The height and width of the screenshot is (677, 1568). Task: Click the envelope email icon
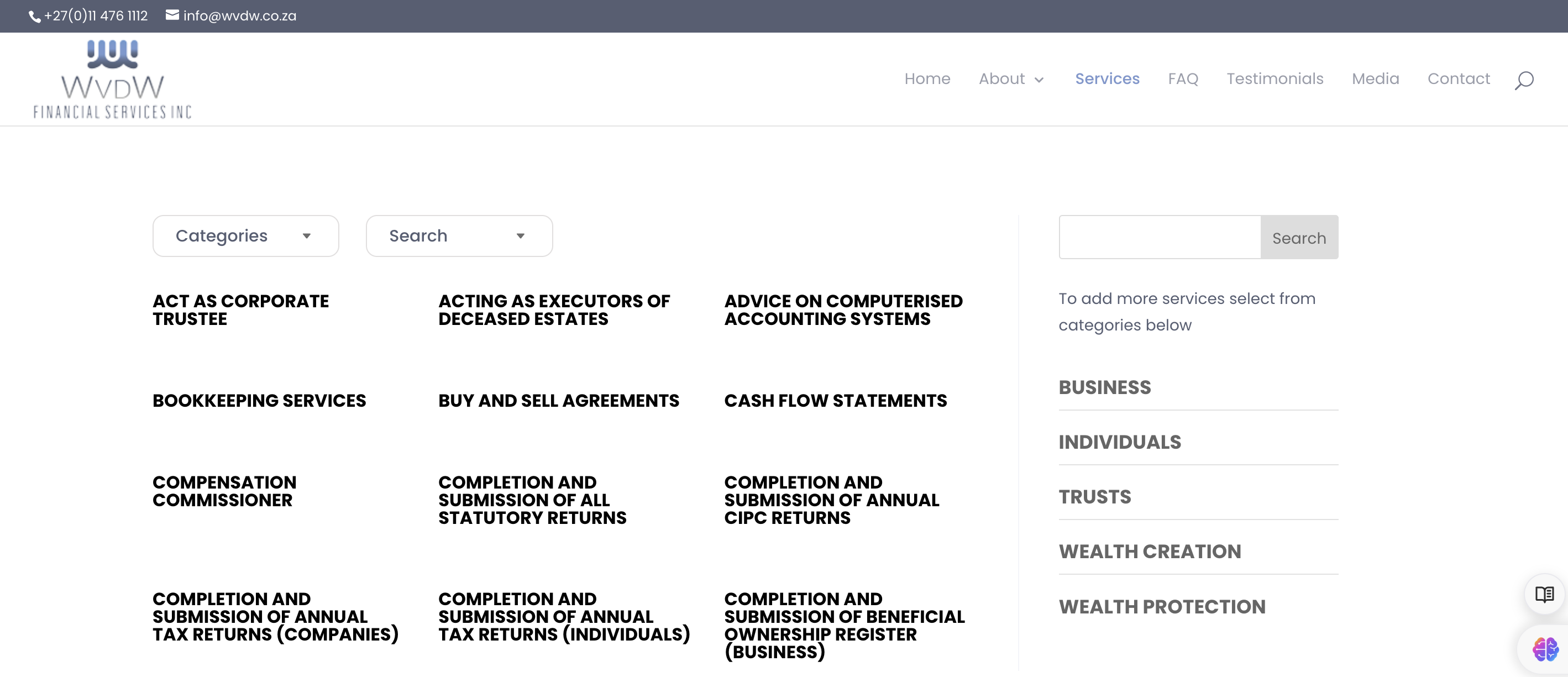[172, 15]
